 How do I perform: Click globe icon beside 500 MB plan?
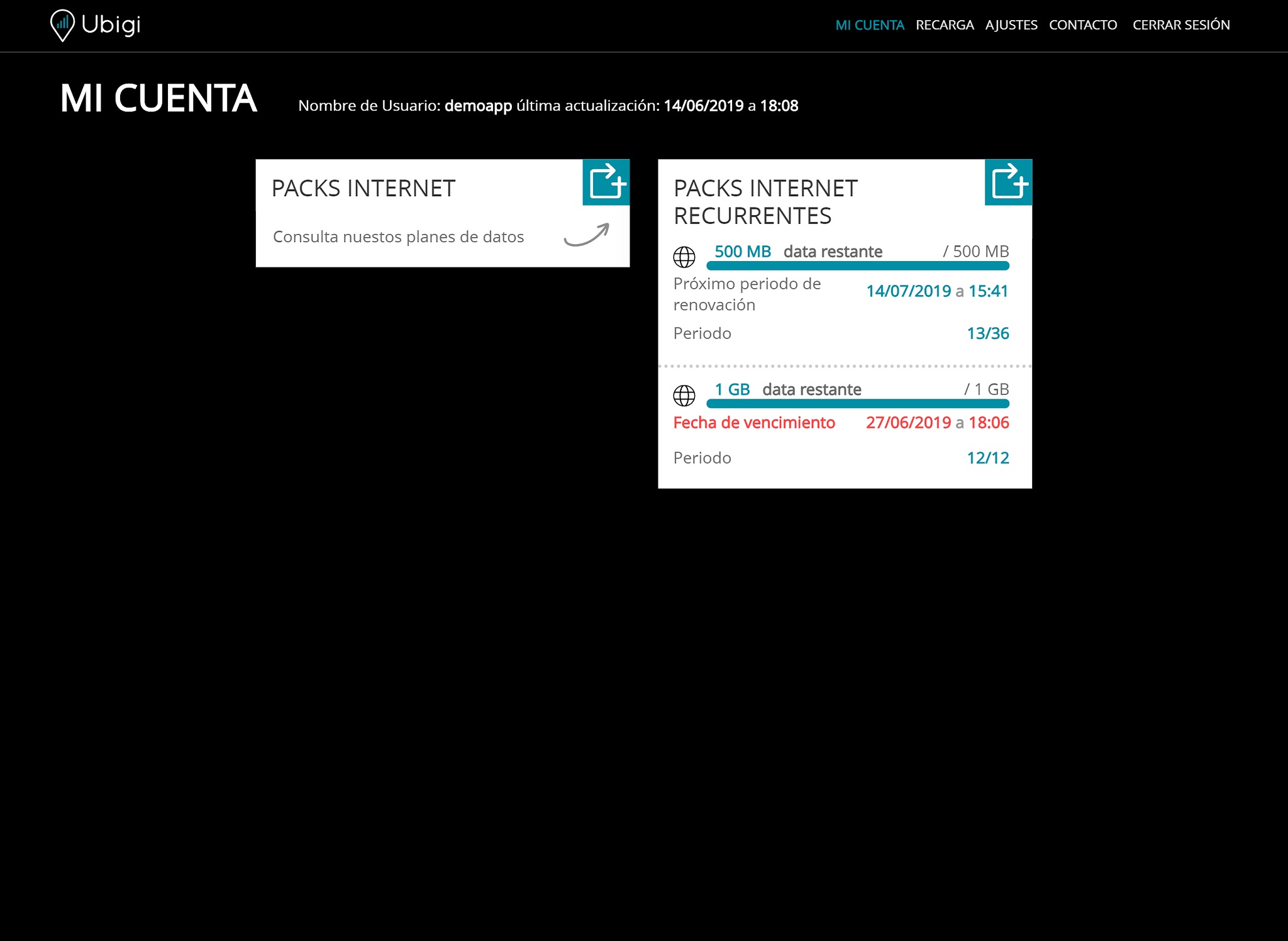pos(684,257)
